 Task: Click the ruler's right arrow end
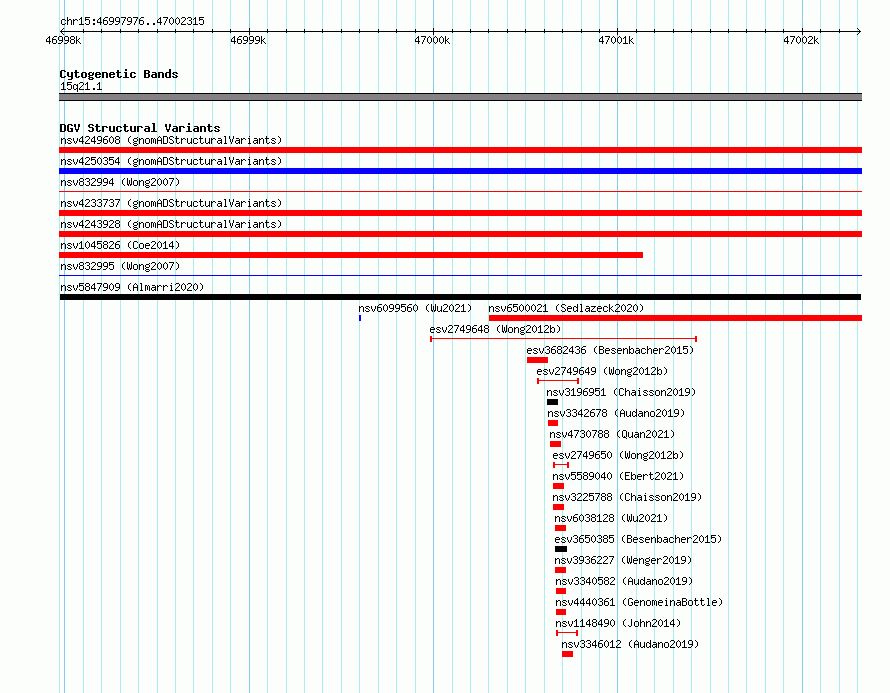pyautogui.click(x=859, y=31)
